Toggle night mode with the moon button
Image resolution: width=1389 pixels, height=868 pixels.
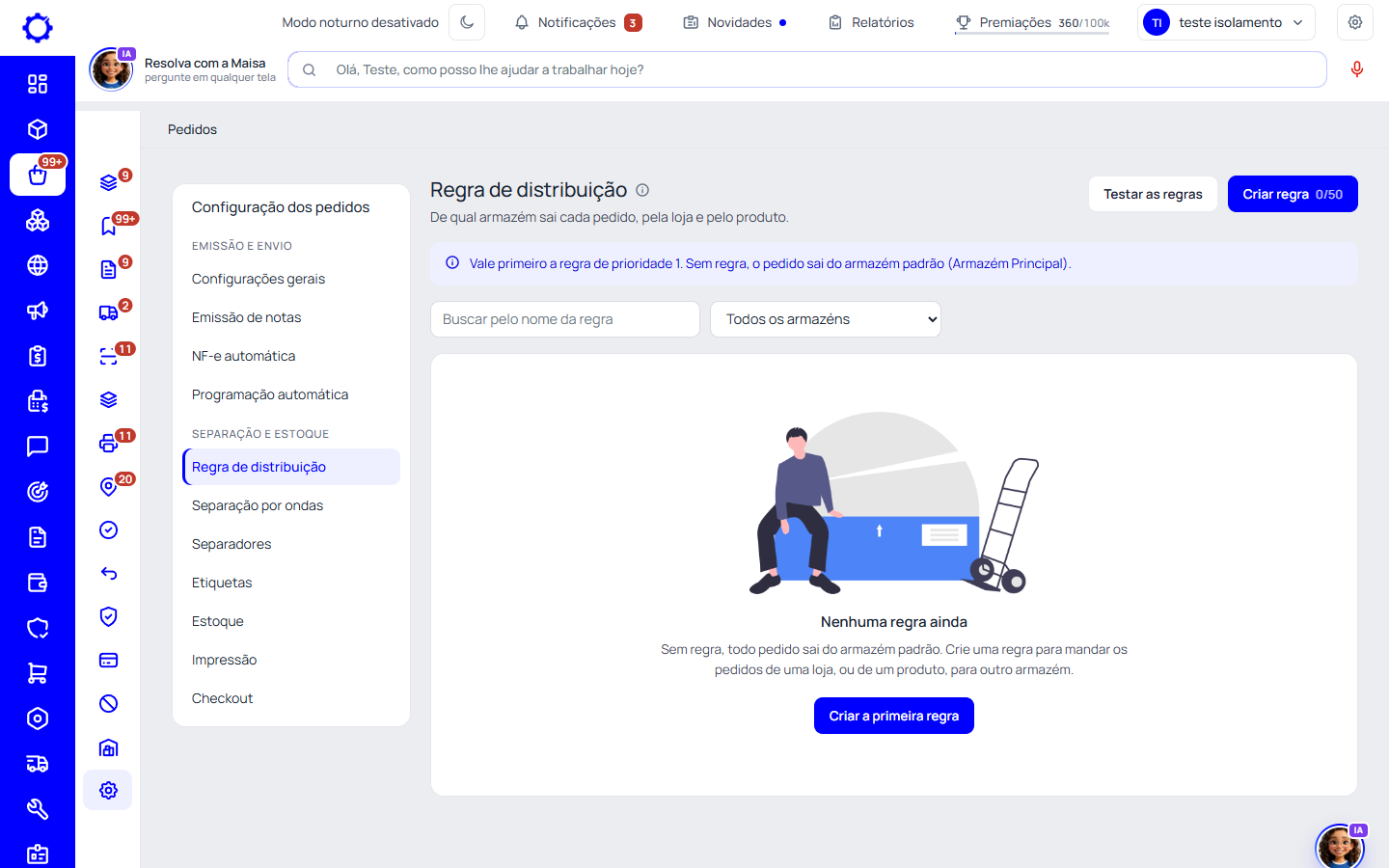[467, 22]
